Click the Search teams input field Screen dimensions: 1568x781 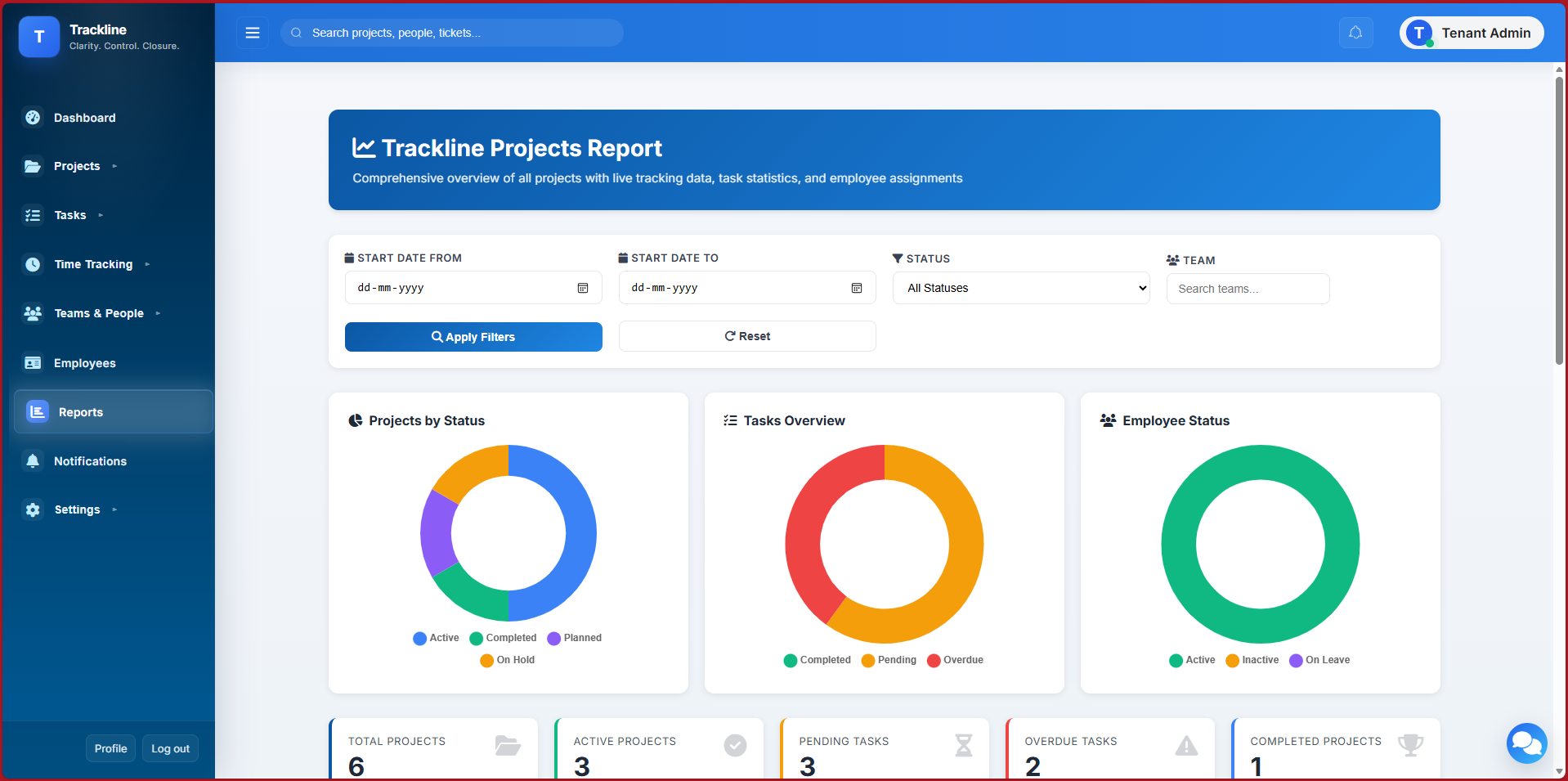tap(1248, 289)
